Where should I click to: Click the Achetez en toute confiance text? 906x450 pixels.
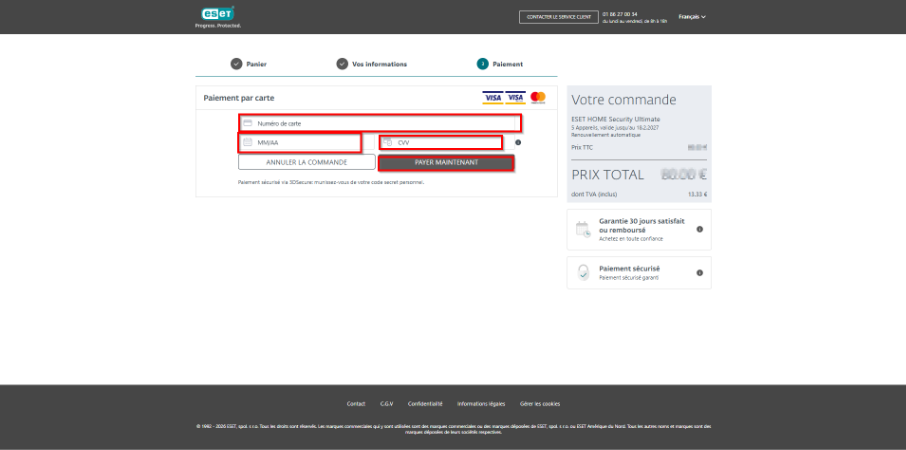click(631, 239)
